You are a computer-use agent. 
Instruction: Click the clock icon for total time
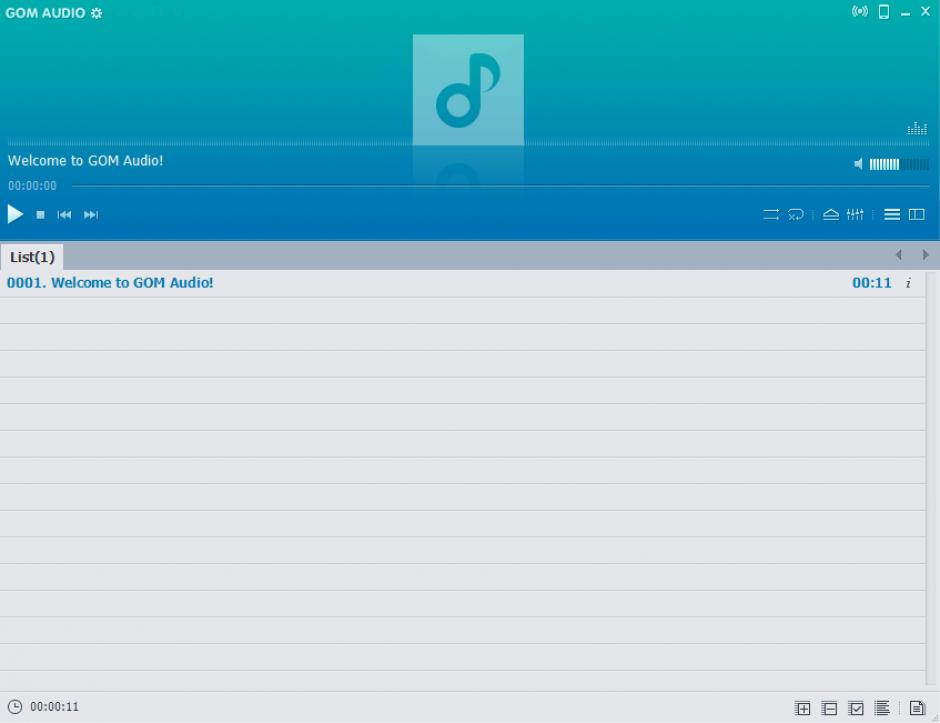point(15,707)
